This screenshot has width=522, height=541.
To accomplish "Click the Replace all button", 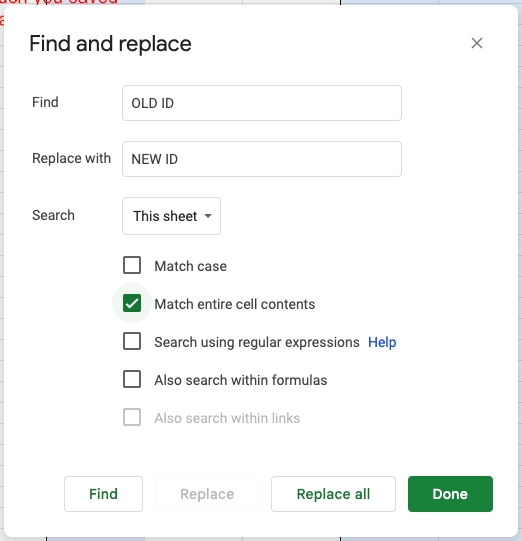I will click(x=333, y=494).
